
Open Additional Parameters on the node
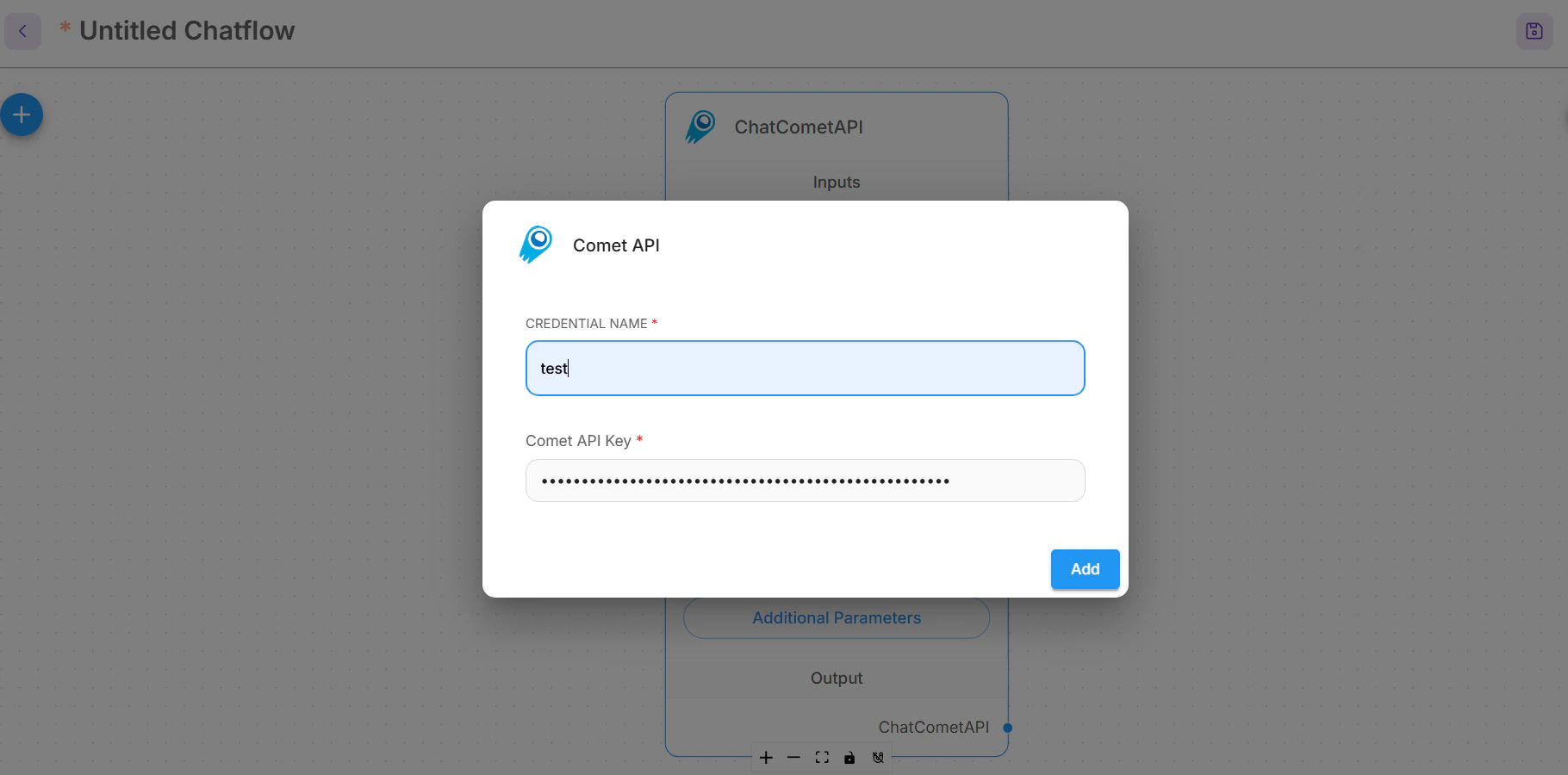point(837,617)
